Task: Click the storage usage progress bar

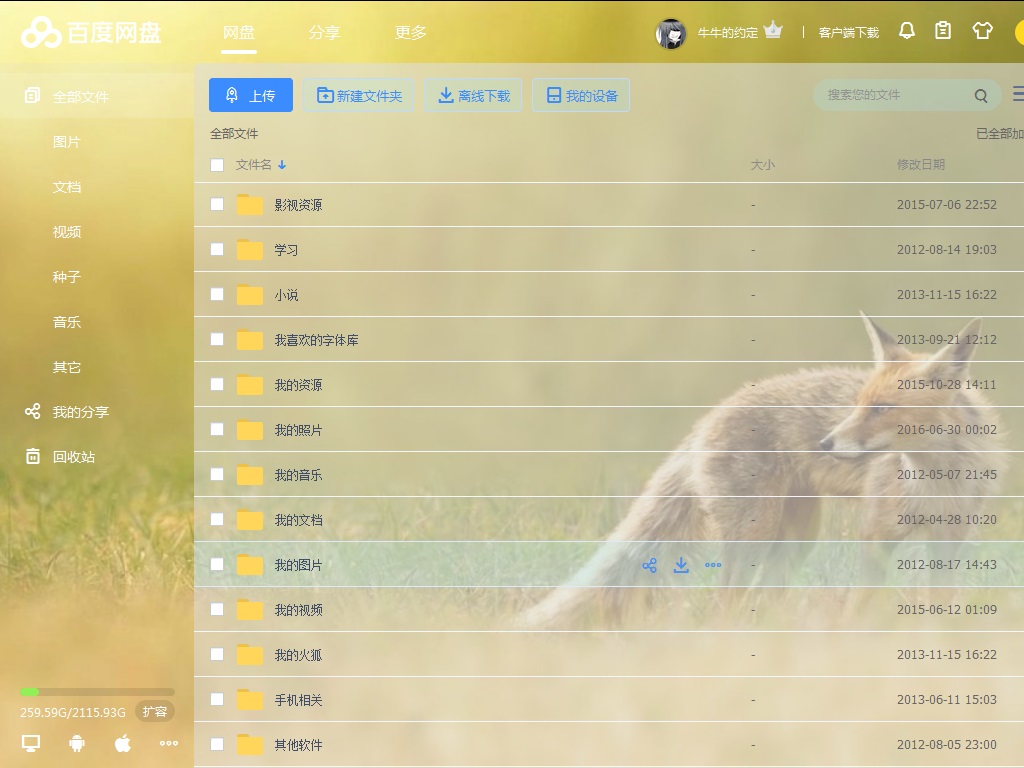Action: coord(95,691)
